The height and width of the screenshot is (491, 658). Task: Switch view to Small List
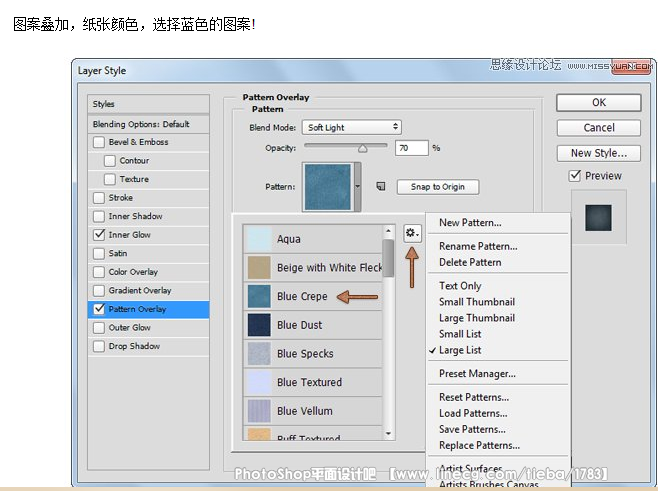(460, 334)
